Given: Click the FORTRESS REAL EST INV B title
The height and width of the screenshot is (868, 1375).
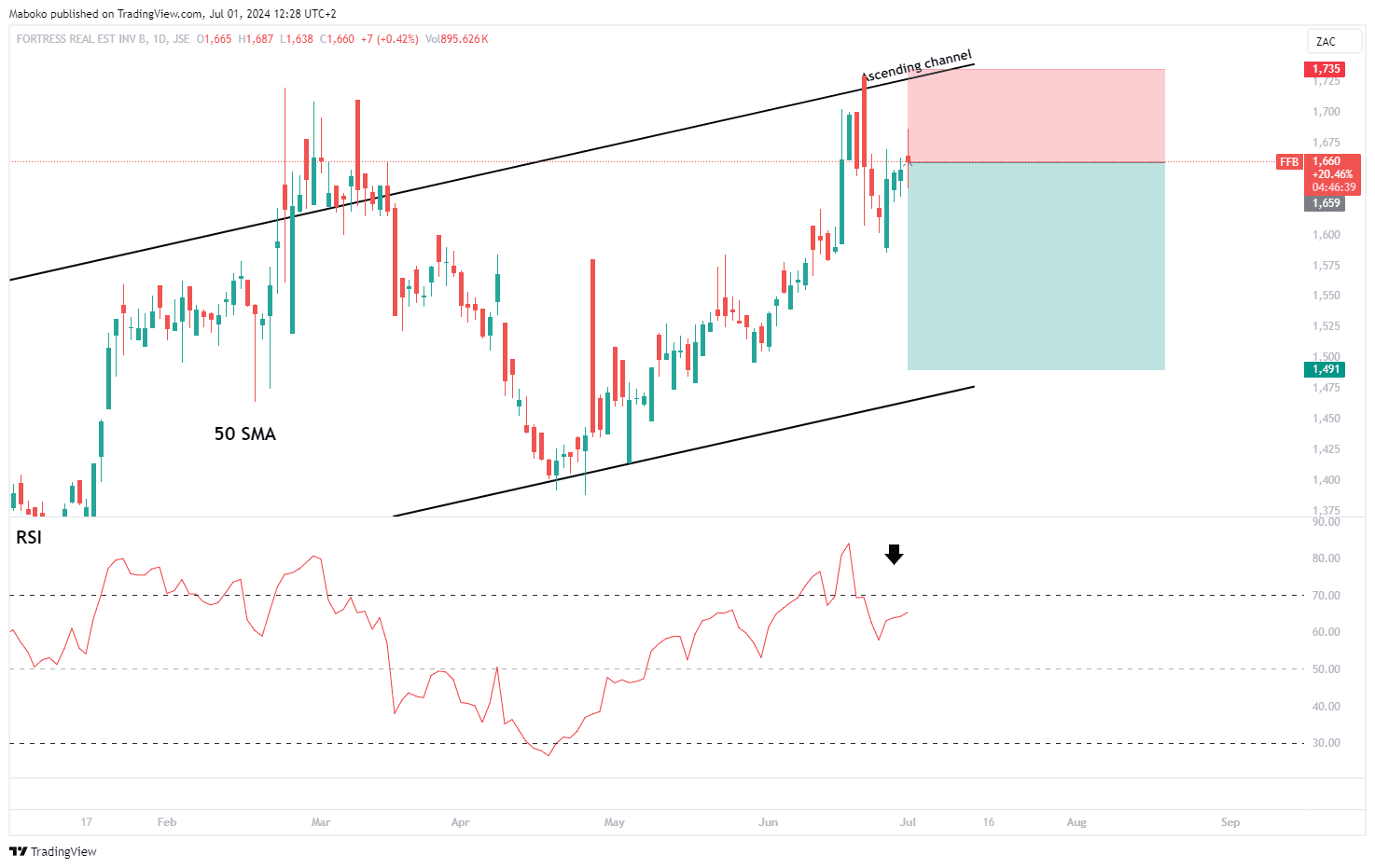Looking at the screenshot, I should tap(81, 39).
